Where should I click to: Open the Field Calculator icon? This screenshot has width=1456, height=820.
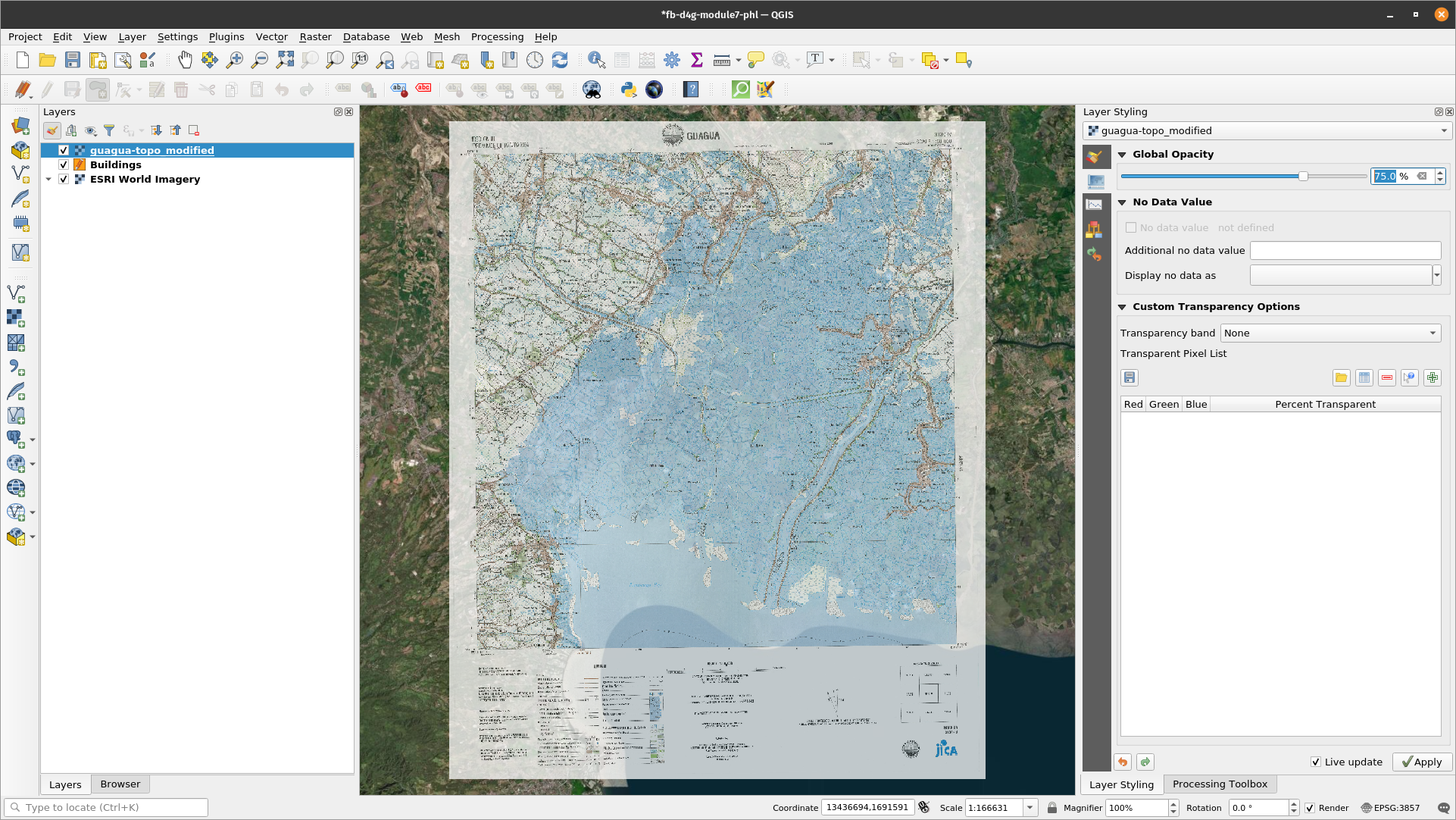click(x=646, y=60)
